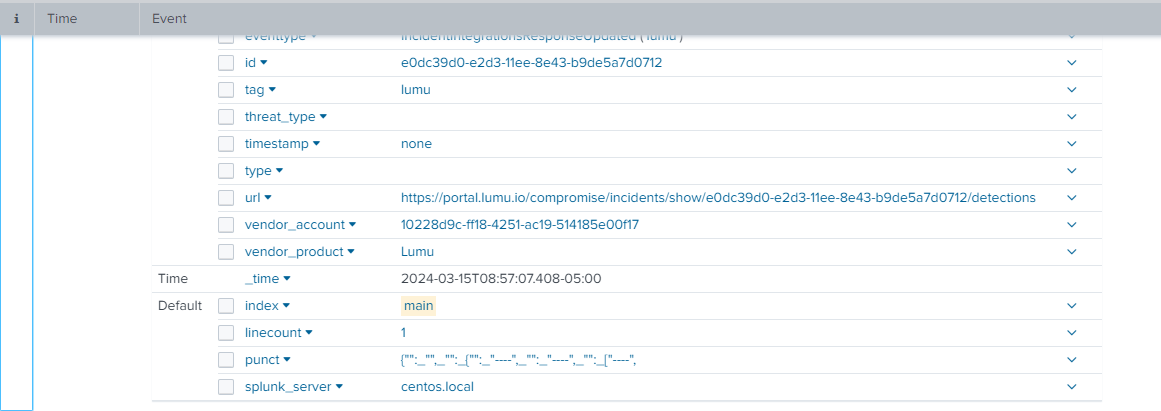Click the highlighted main index value

(x=418, y=306)
